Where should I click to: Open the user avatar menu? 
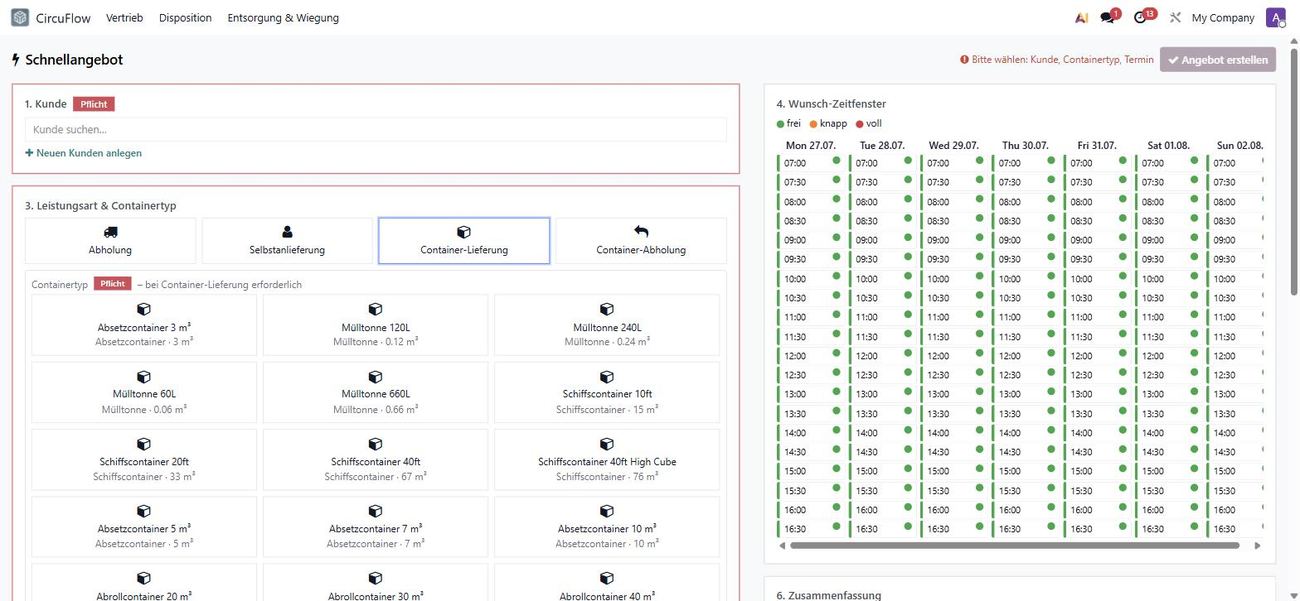(x=1275, y=18)
